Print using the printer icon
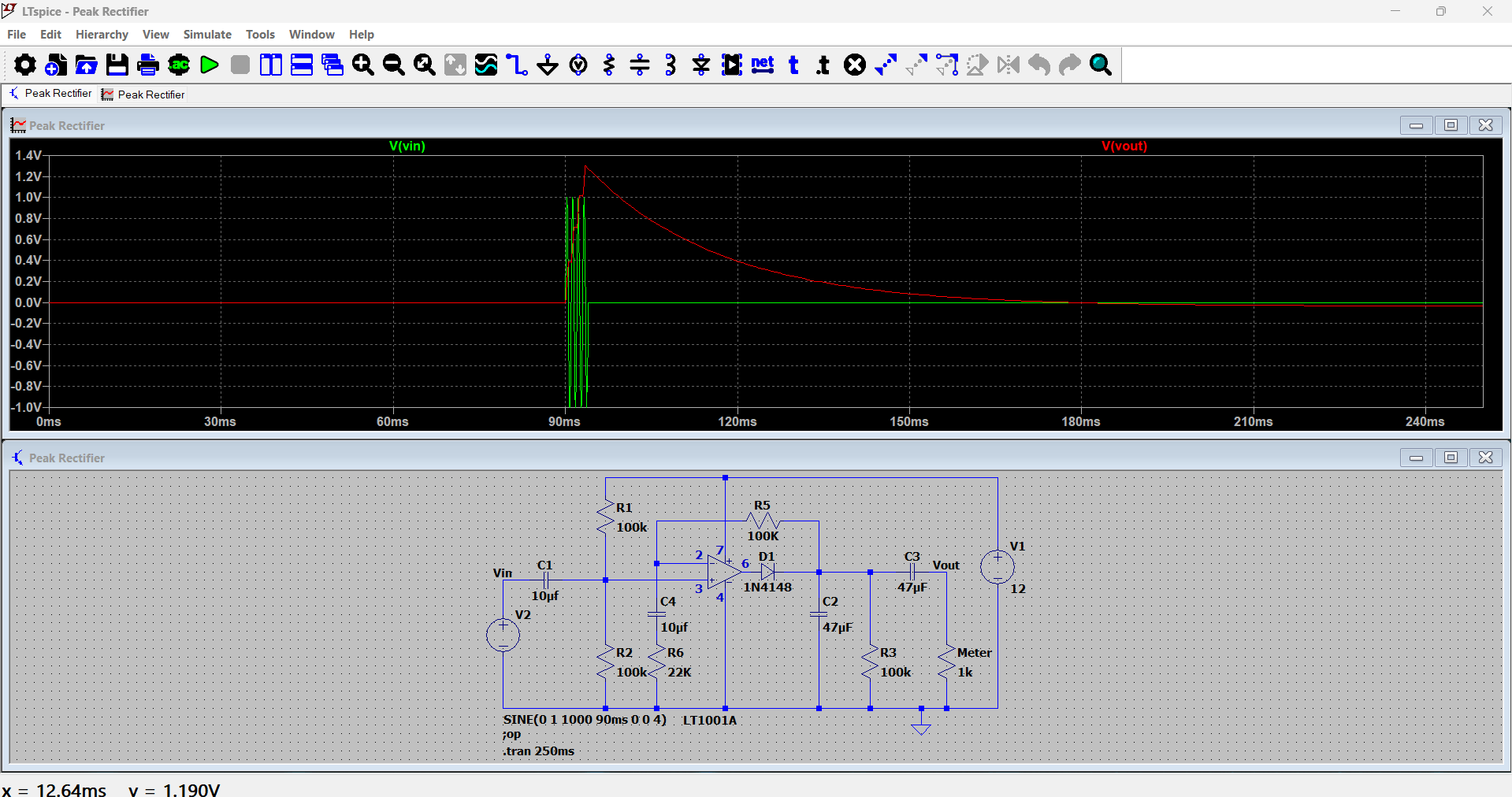The width and height of the screenshot is (1512, 797). [147, 65]
